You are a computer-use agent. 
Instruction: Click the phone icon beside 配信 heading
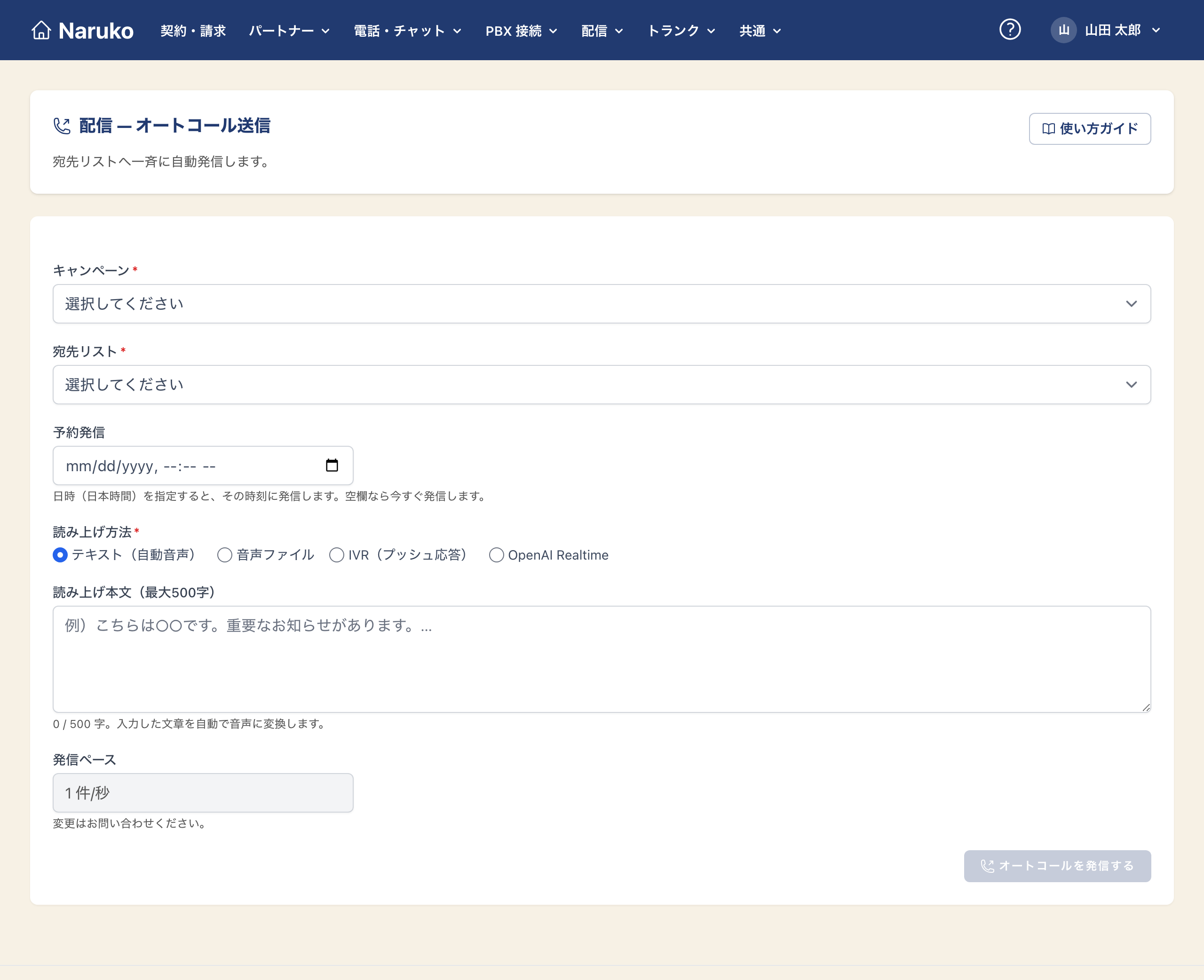(62, 126)
